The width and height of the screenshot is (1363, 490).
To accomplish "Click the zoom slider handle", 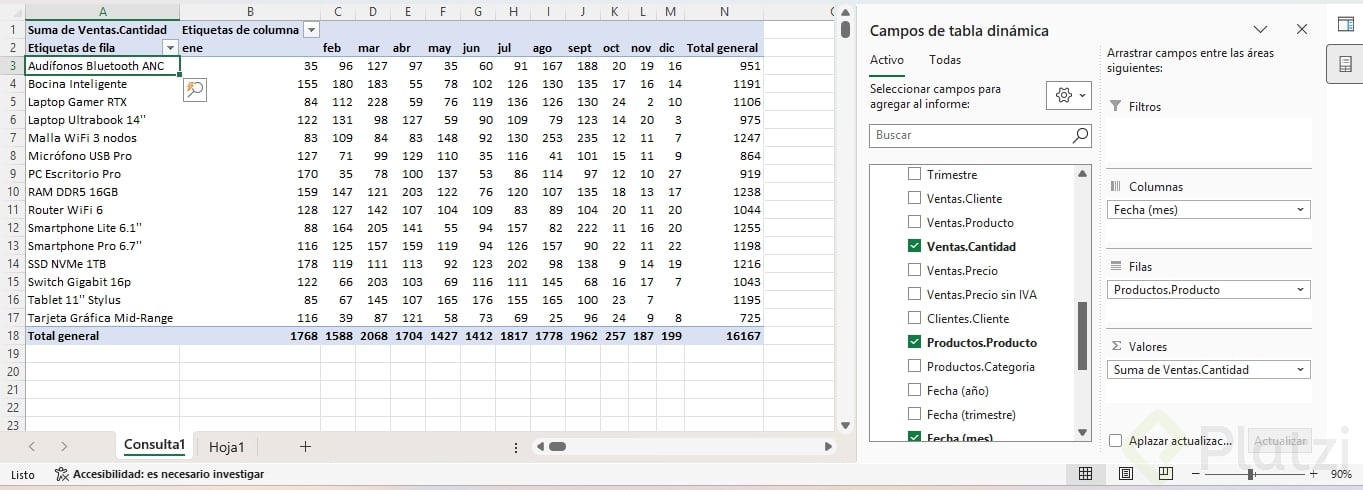I will click(x=1250, y=473).
